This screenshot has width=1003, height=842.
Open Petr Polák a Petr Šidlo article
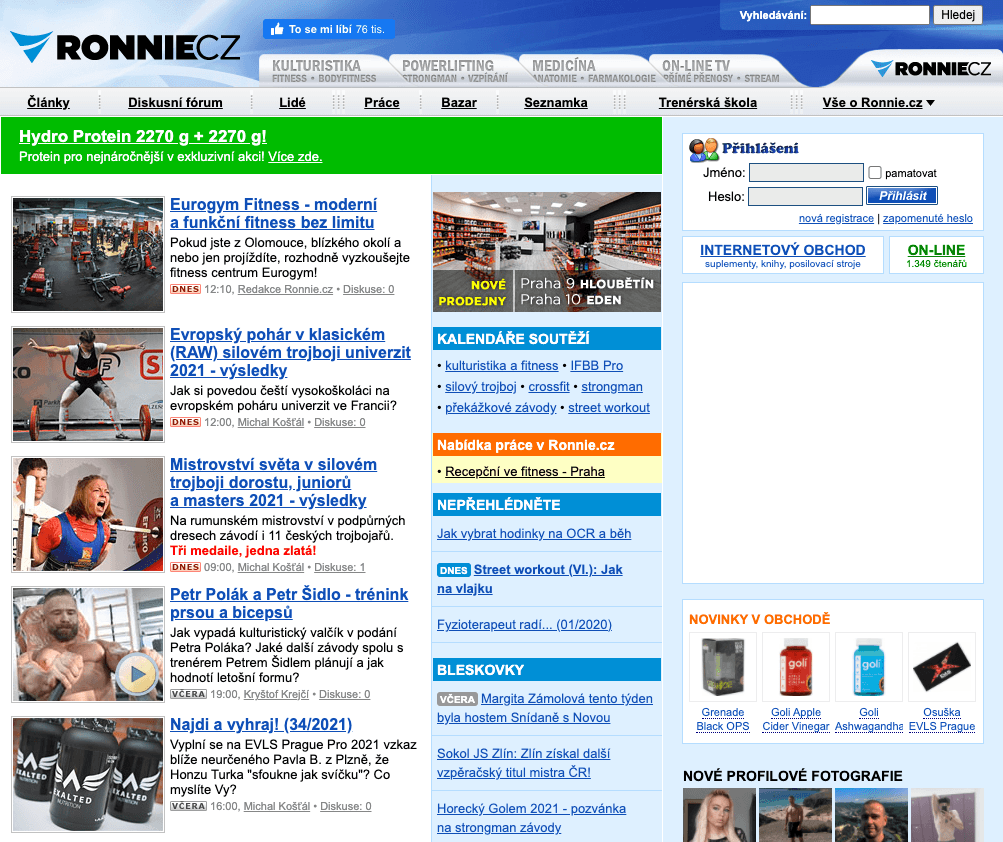coord(289,603)
